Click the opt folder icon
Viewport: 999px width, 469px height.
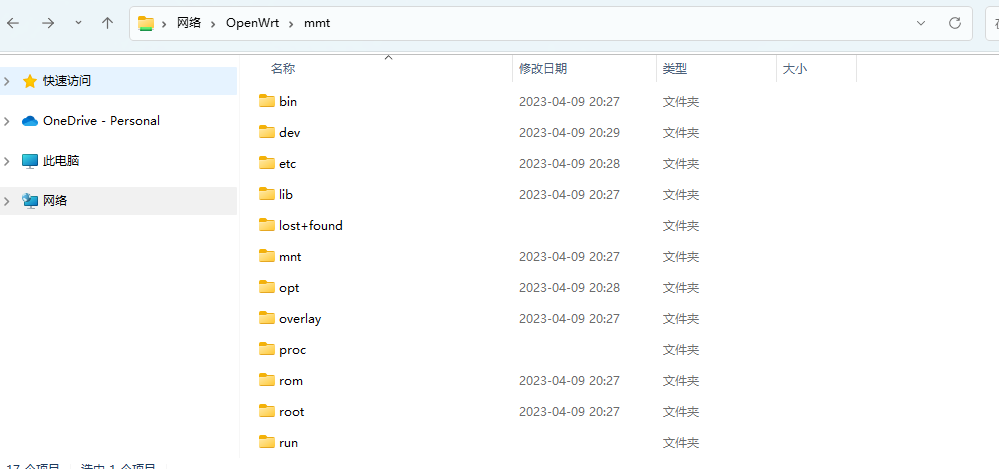pos(267,287)
